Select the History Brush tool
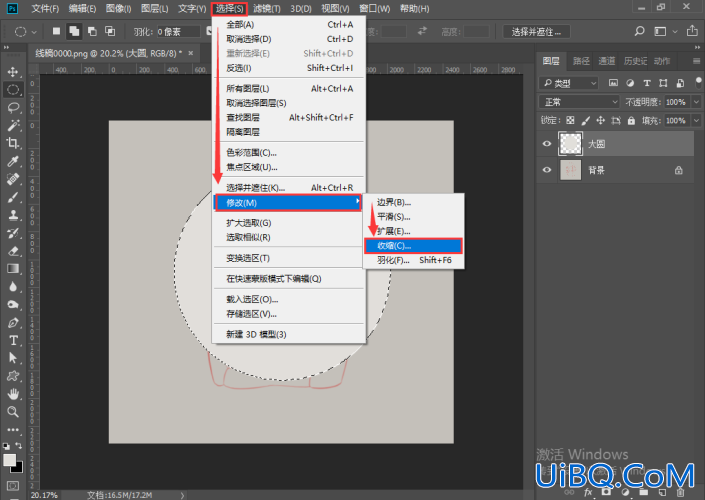The height and width of the screenshot is (500, 705). pos(13,233)
